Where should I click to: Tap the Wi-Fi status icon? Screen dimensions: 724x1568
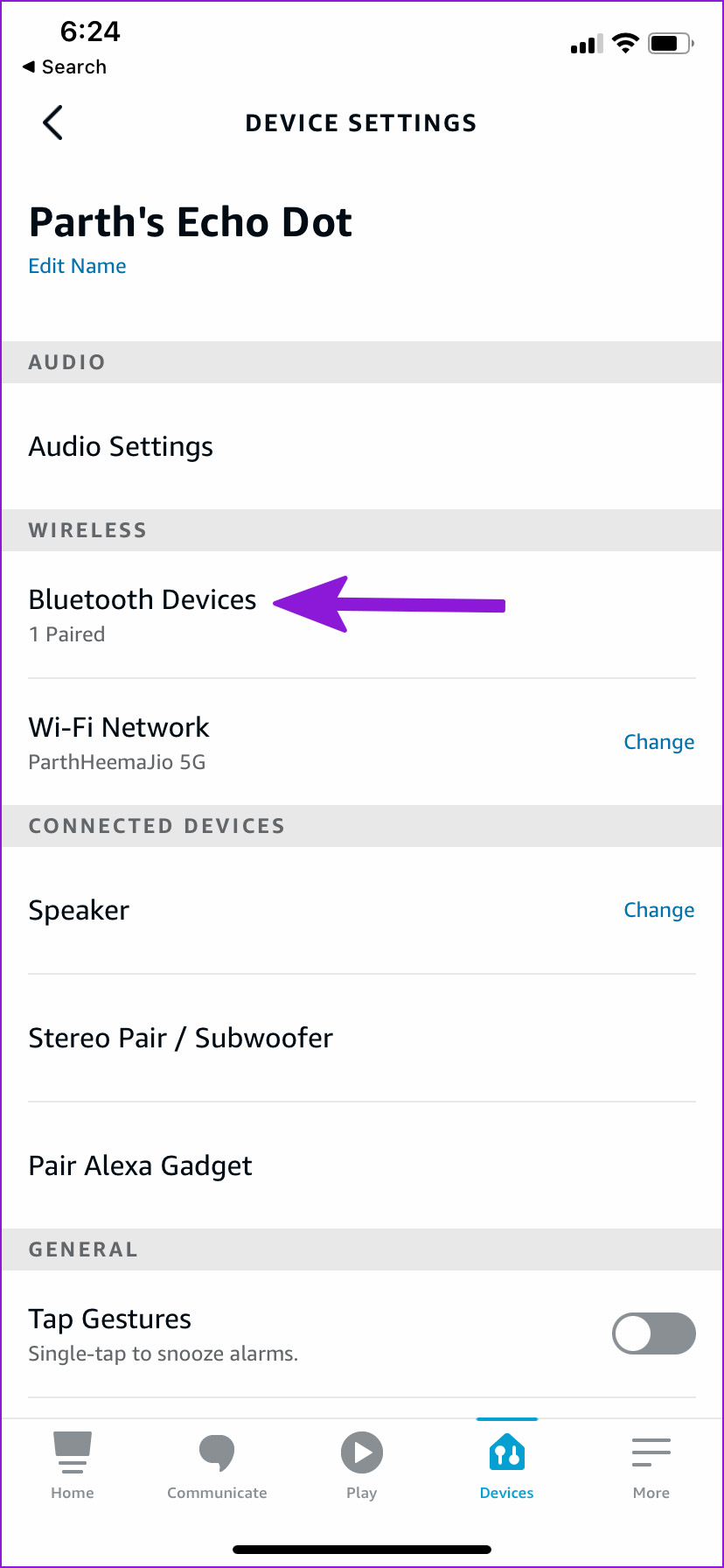point(625,43)
